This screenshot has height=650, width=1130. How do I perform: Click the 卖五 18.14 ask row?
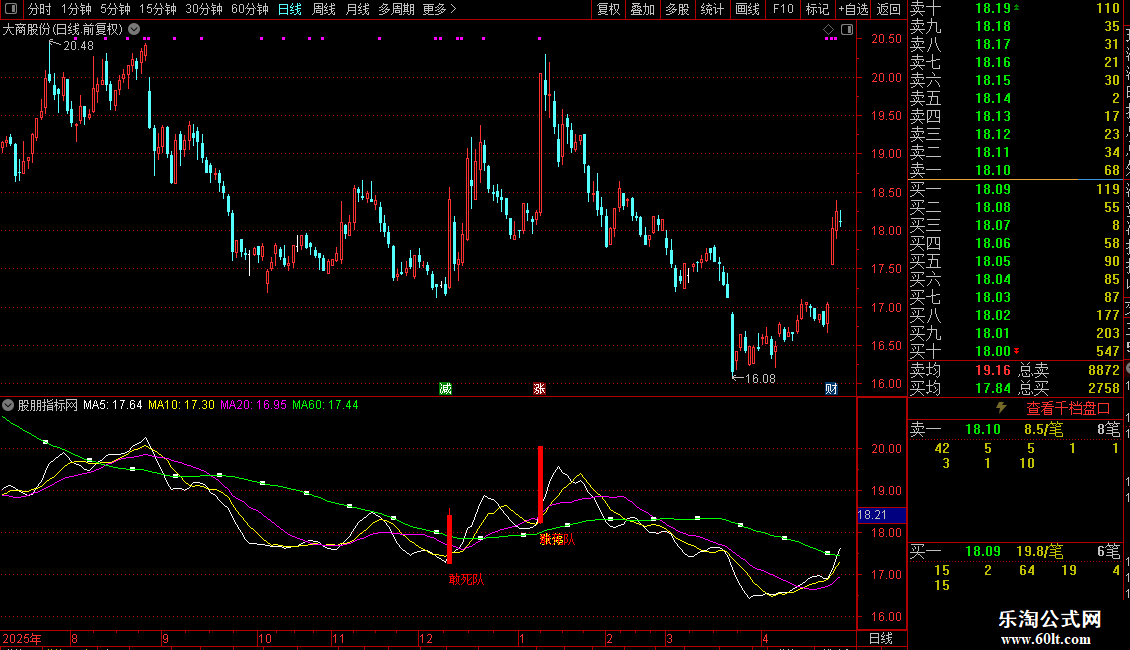pos(1015,98)
